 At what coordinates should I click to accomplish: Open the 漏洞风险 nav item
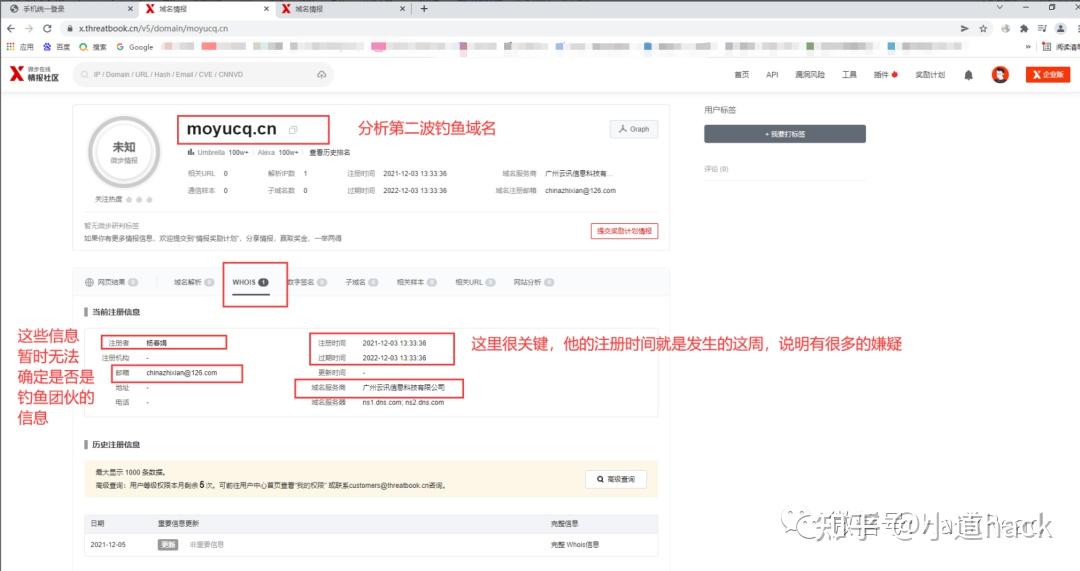tap(809, 74)
